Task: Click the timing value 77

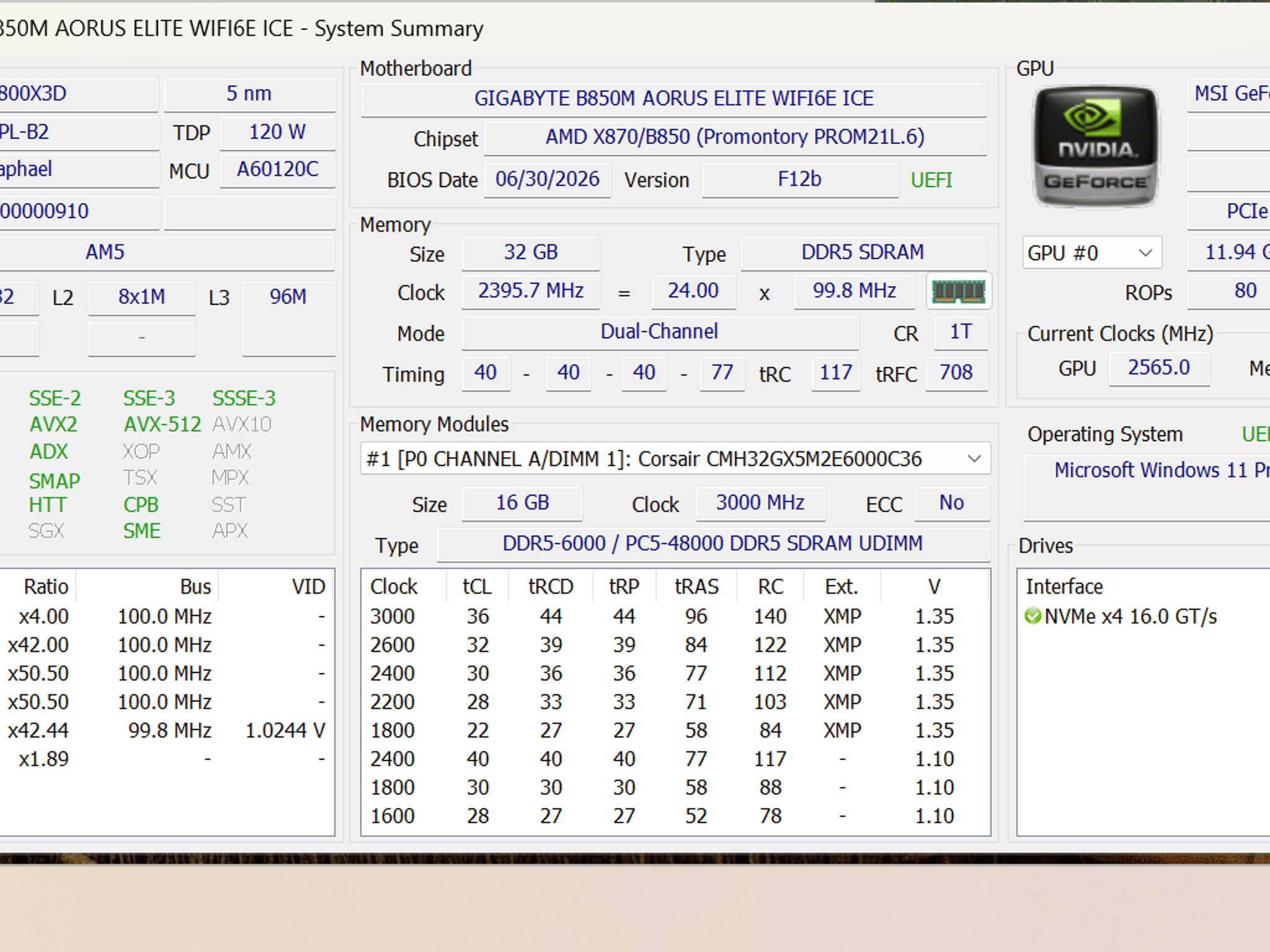Action: (x=722, y=373)
